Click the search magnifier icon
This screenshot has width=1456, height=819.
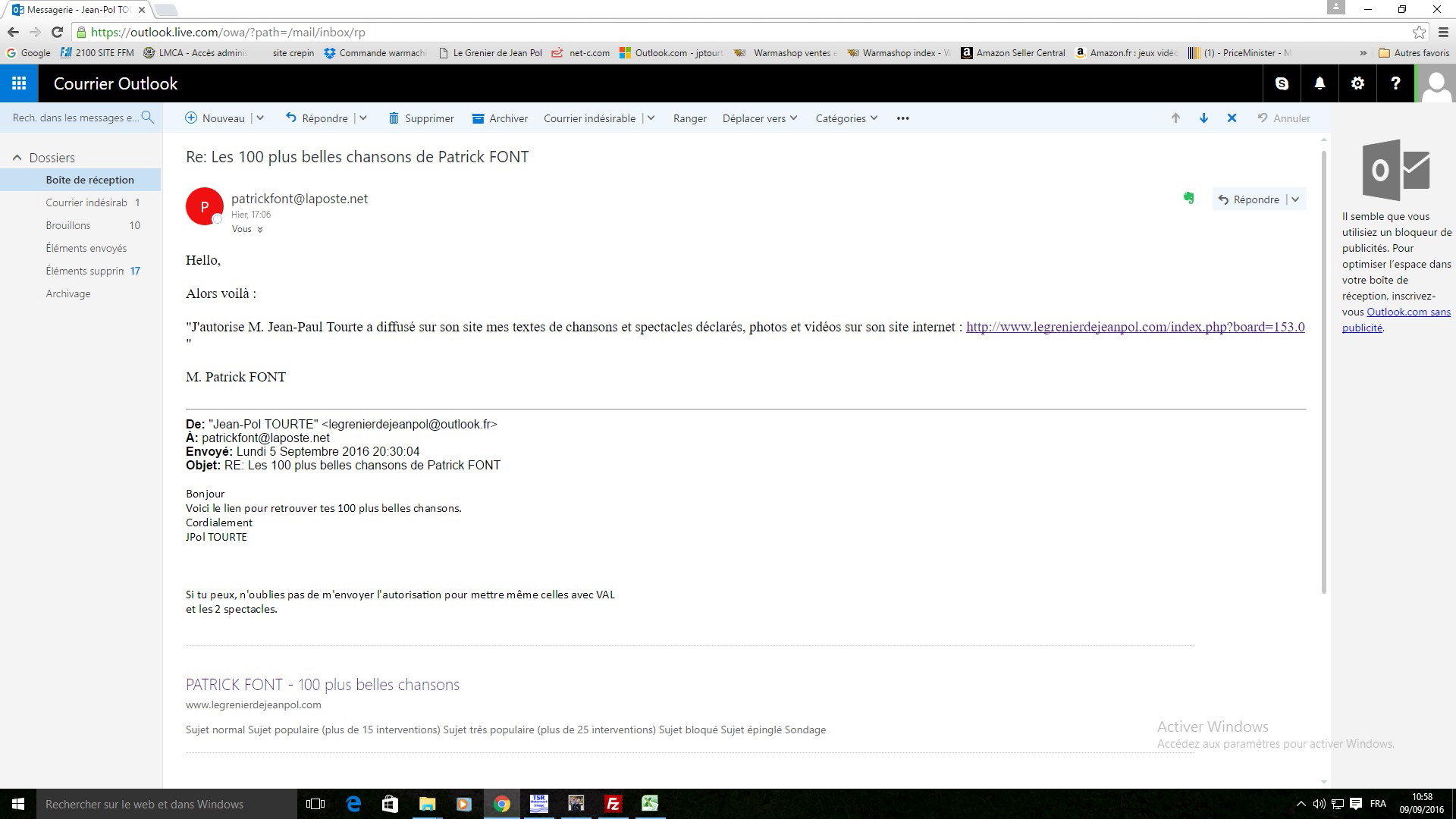(148, 118)
